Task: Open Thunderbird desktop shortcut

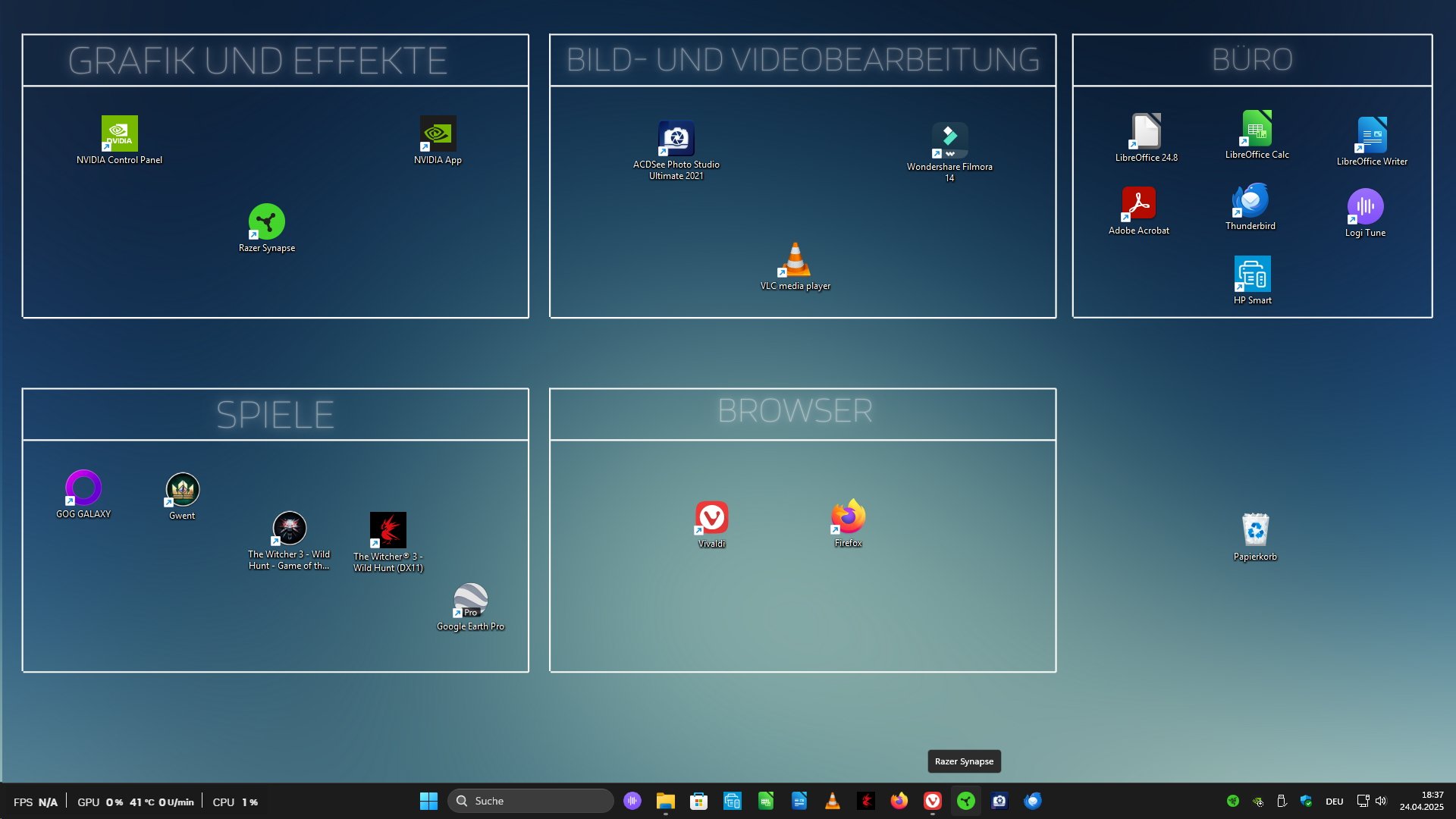Action: 1250,201
